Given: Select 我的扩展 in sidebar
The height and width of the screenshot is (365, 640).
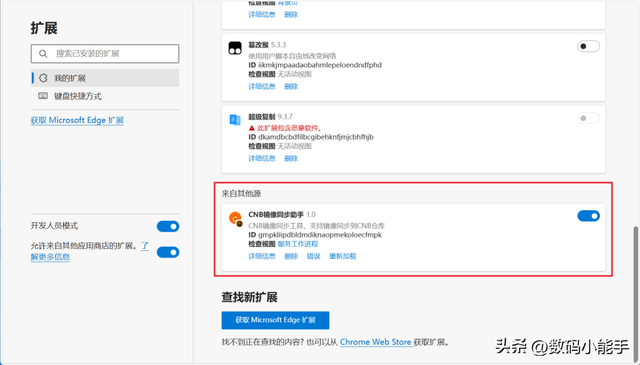Looking at the screenshot, I should 105,78.
